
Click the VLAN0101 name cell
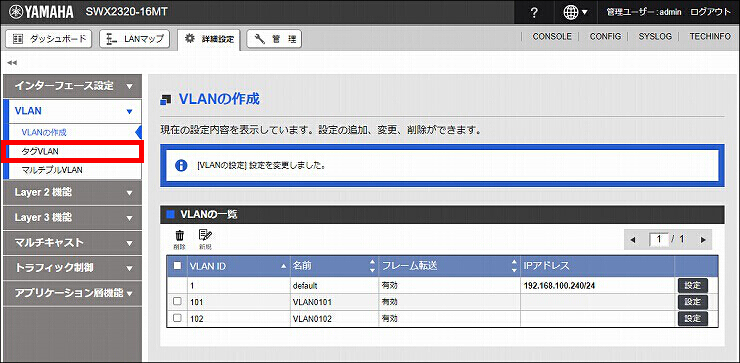coord(334,302)
